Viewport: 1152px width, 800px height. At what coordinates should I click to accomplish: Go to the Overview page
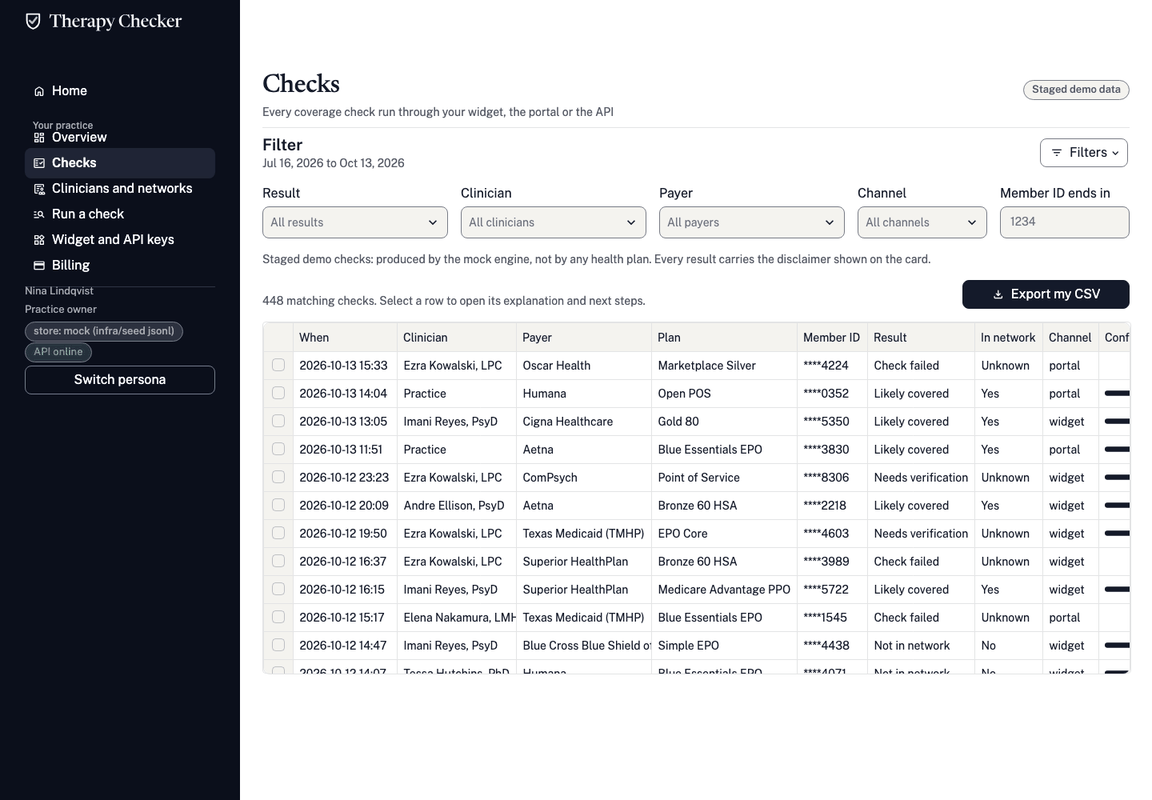point(120,137)
